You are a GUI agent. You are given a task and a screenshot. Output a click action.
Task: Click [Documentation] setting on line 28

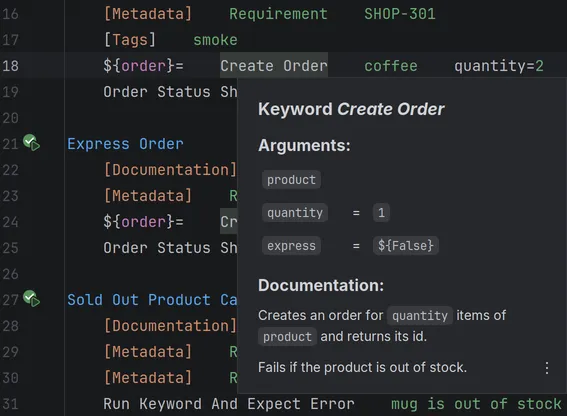[x=170, y=326]
